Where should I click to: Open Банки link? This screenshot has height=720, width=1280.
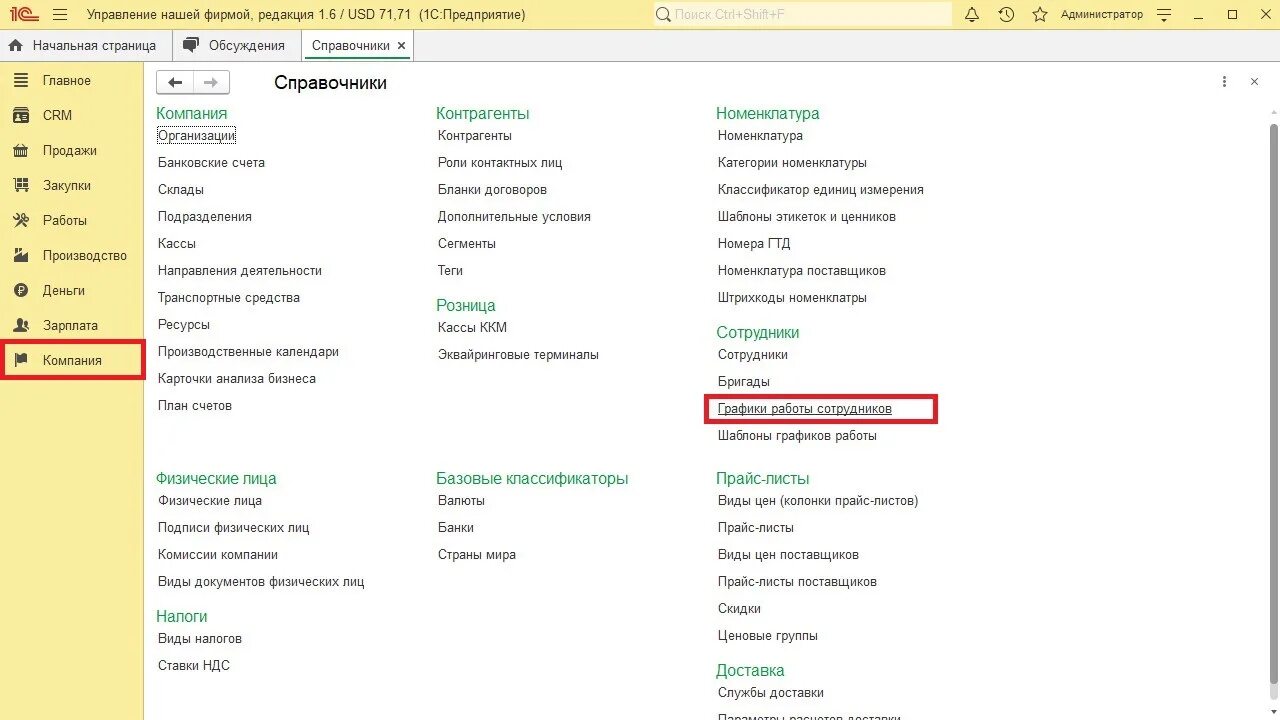point(456,527)
